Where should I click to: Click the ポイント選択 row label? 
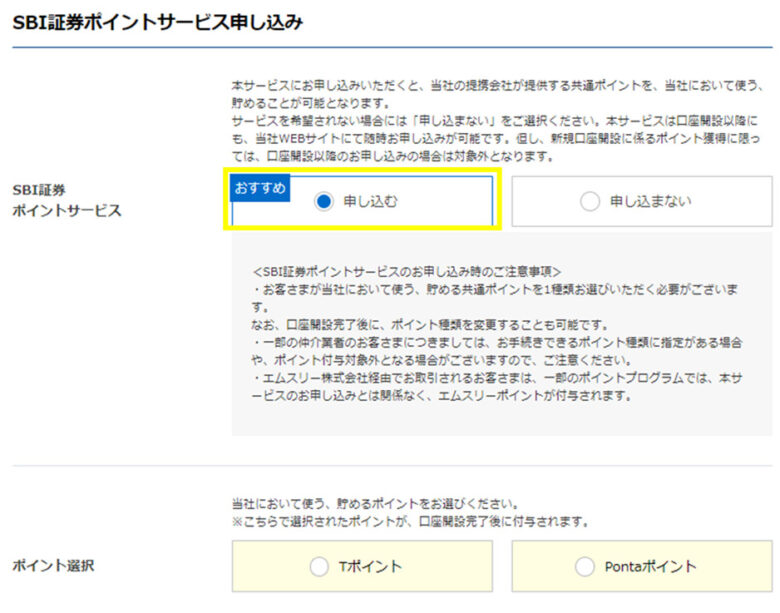53,566
